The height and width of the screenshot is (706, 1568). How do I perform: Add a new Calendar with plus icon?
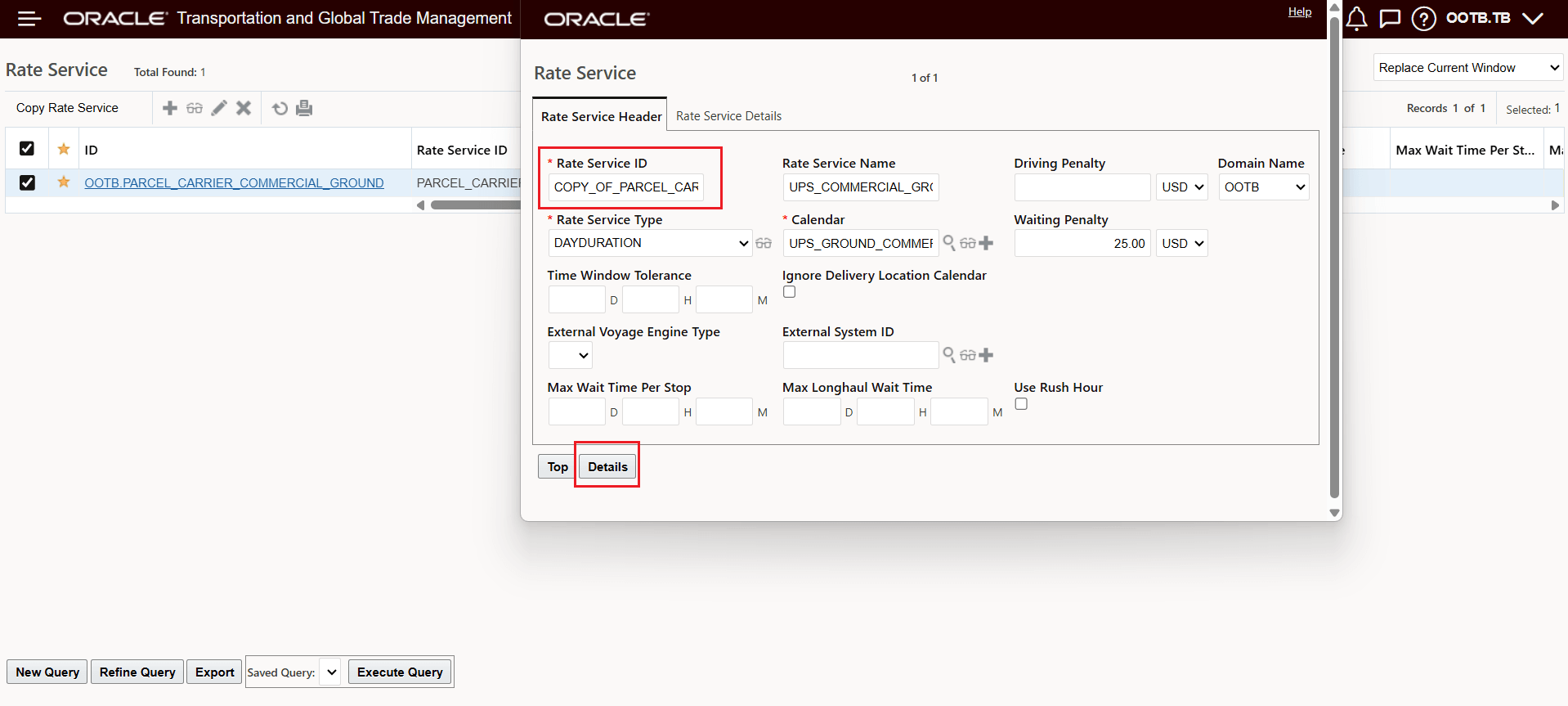pyautogui.click(x=986, y=243)
